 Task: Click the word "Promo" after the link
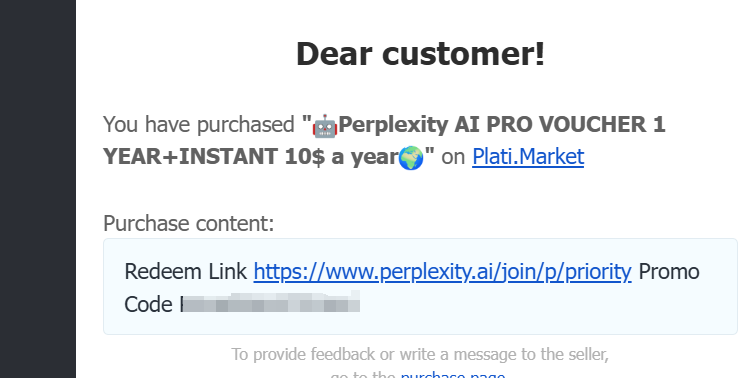pos(669,272)
